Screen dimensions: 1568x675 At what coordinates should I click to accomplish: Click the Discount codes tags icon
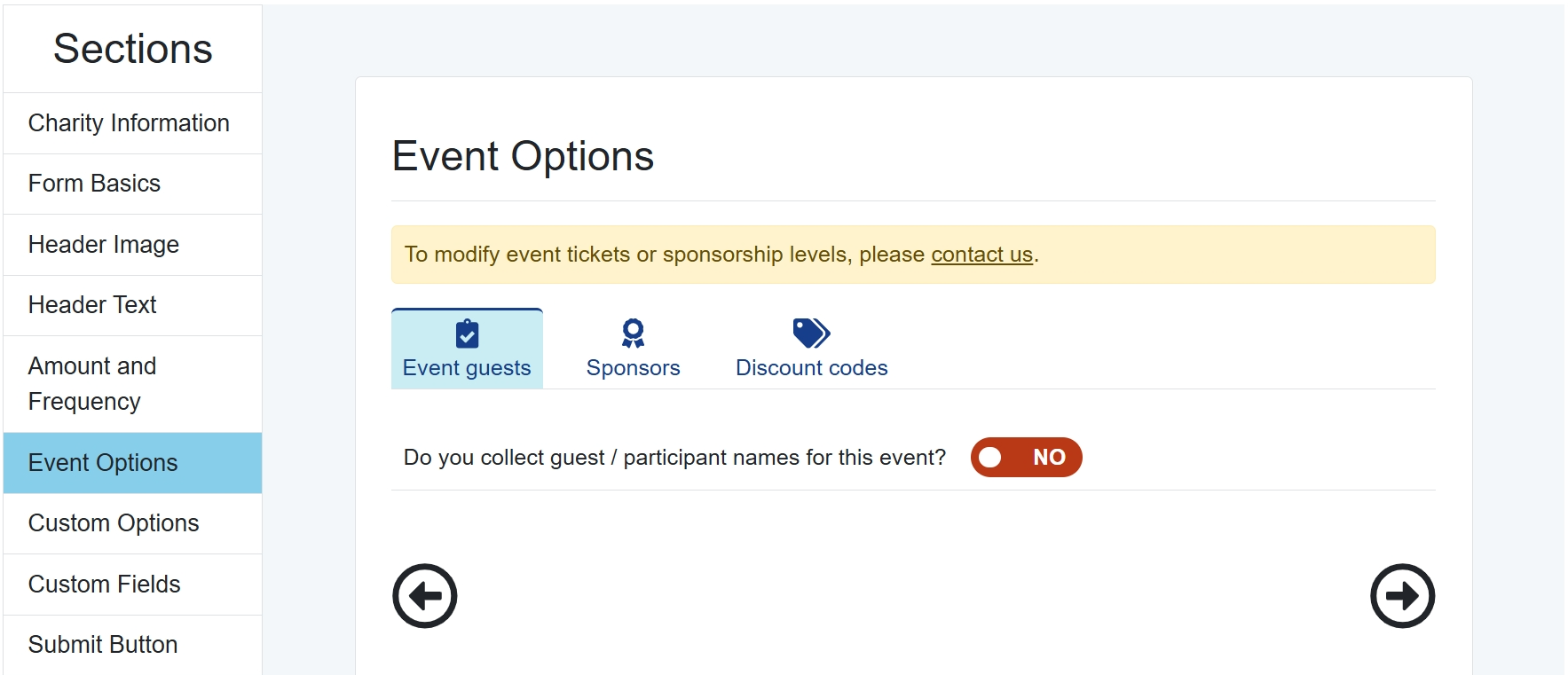click(x=811, y=334)
